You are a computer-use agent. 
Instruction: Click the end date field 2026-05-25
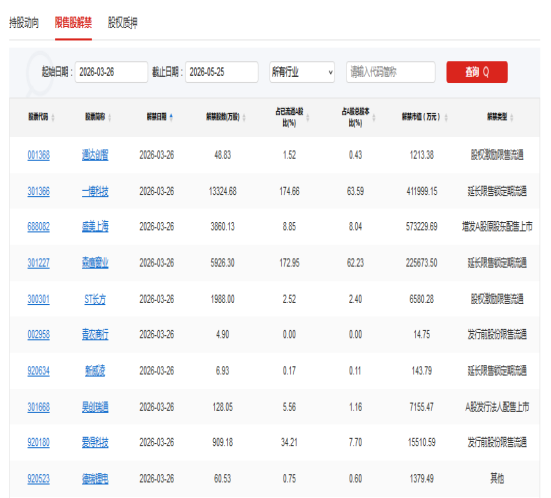point(222,72)
